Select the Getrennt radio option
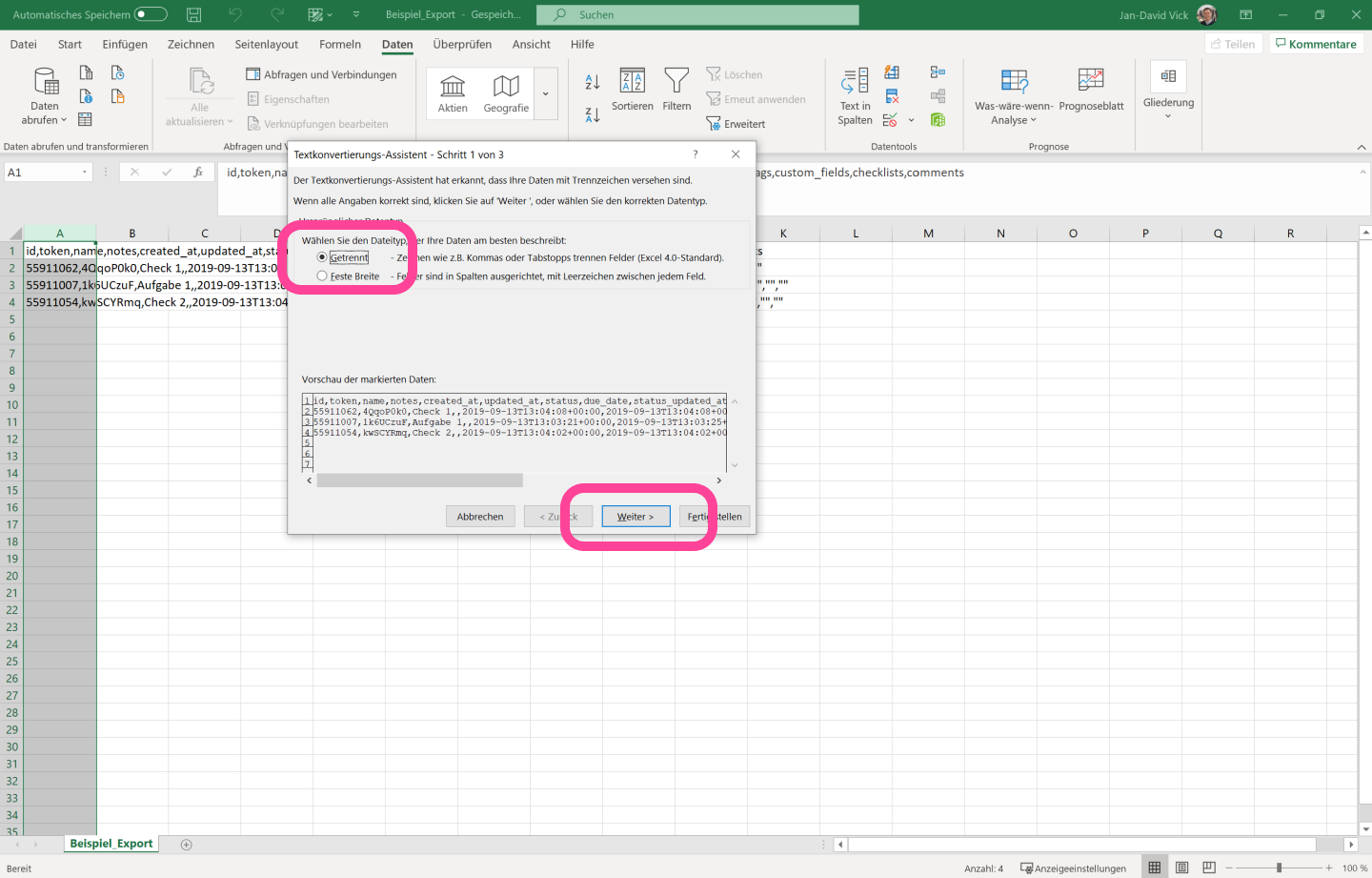The height and width of the screenshot is (878, 1372). 322,257
